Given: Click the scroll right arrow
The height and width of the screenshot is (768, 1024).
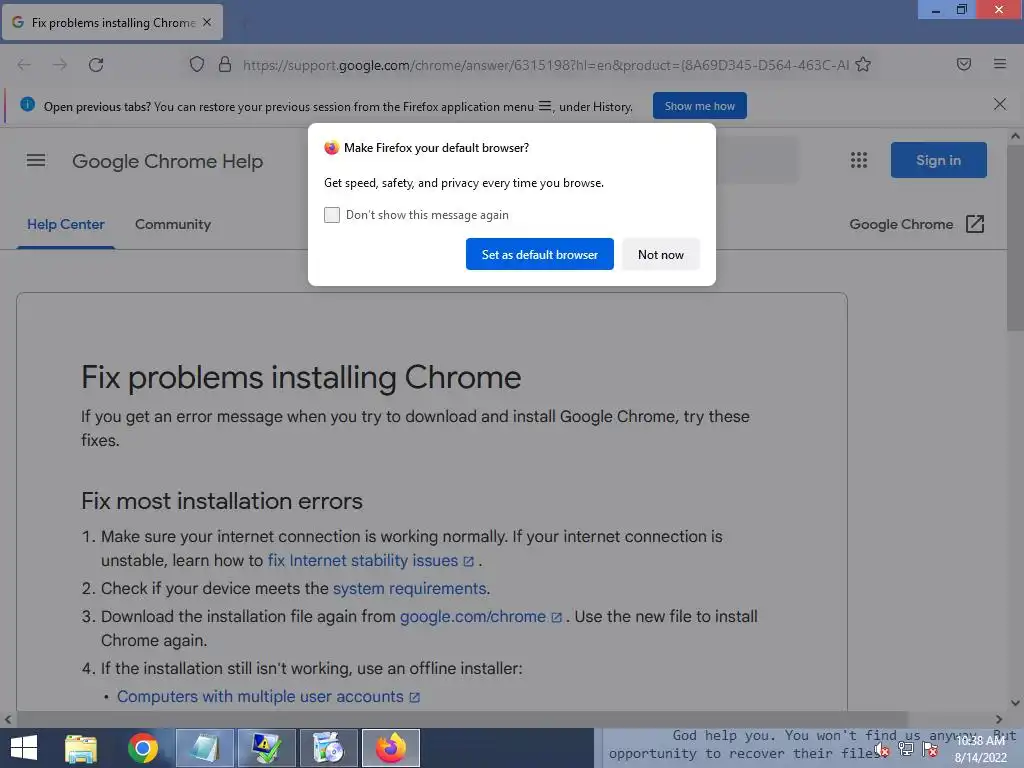Looking at the screenshot, I should click(999, 719).
